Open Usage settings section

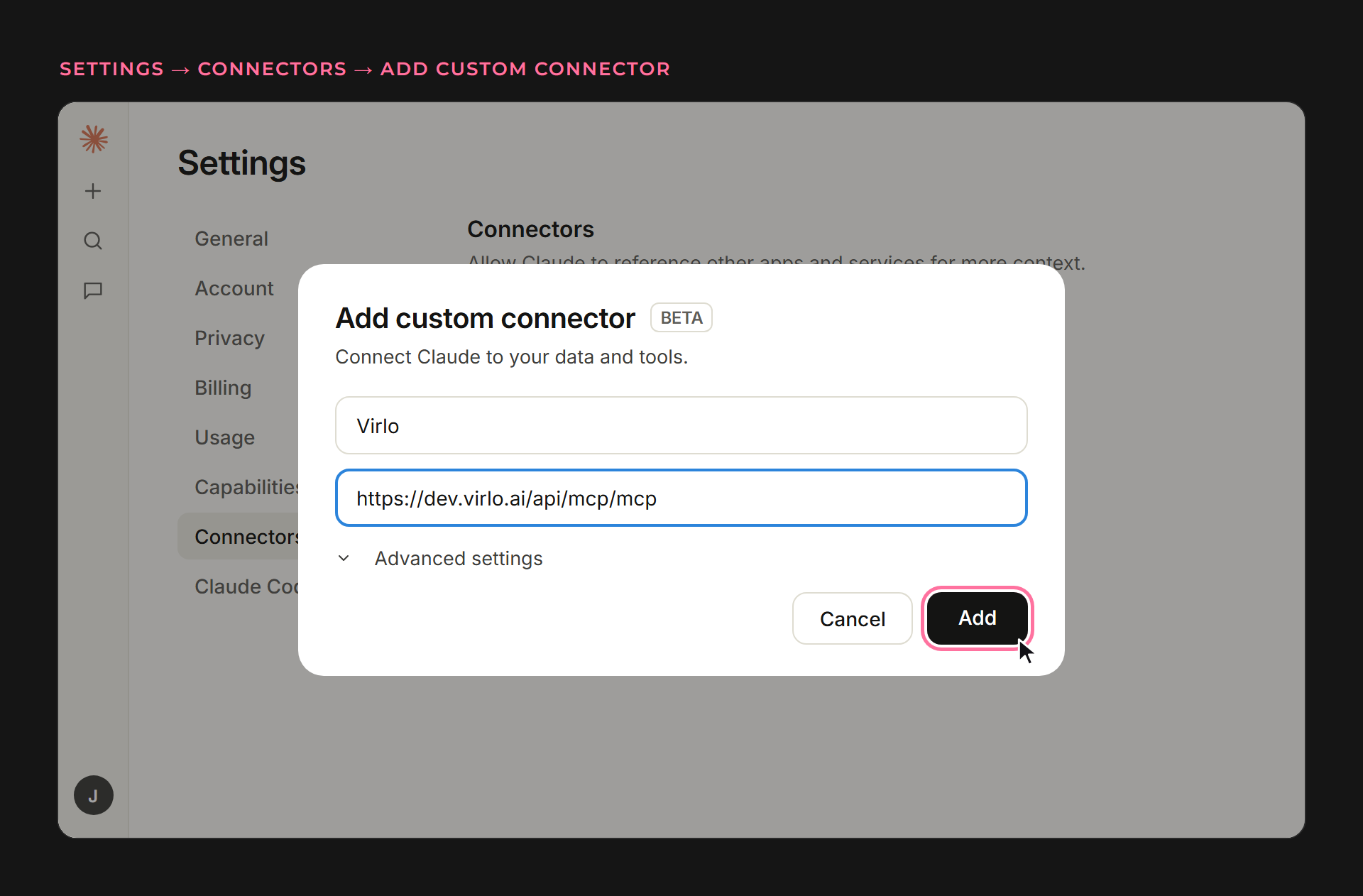(x=224, y=437)
